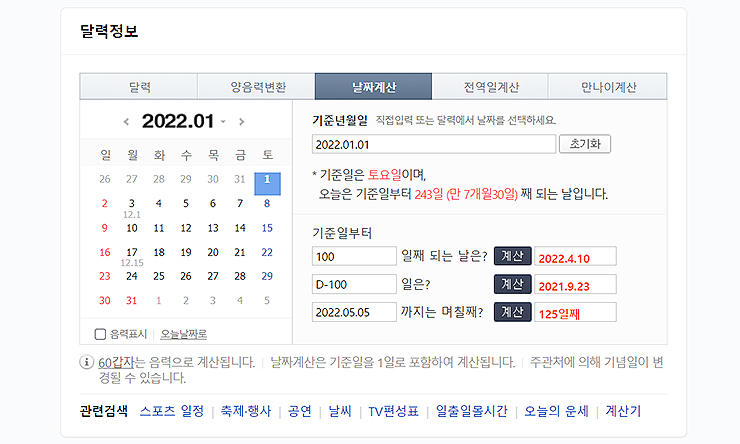740x444 pixels.
Task: Click the info icon beside 60갑자 note
Action: 86,362
